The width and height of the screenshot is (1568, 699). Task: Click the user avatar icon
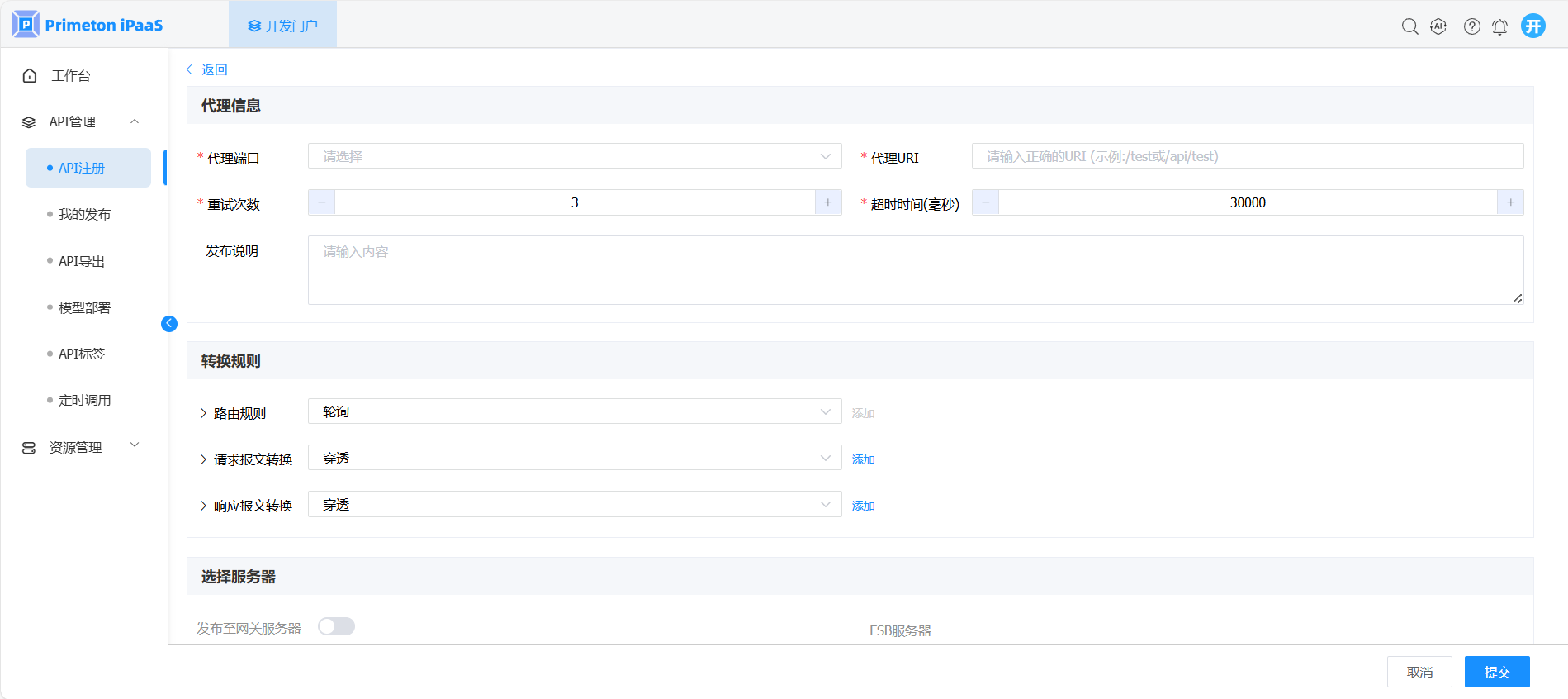click(x=1532, y=26)
